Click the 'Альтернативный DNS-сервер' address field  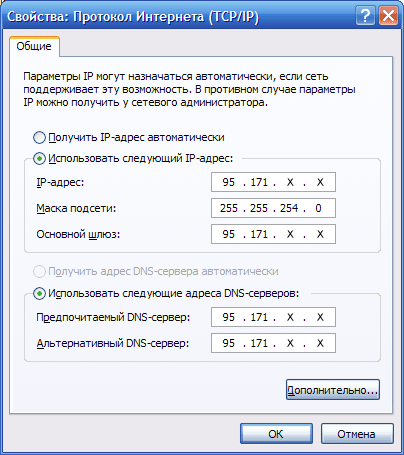[x=273, y=343]
